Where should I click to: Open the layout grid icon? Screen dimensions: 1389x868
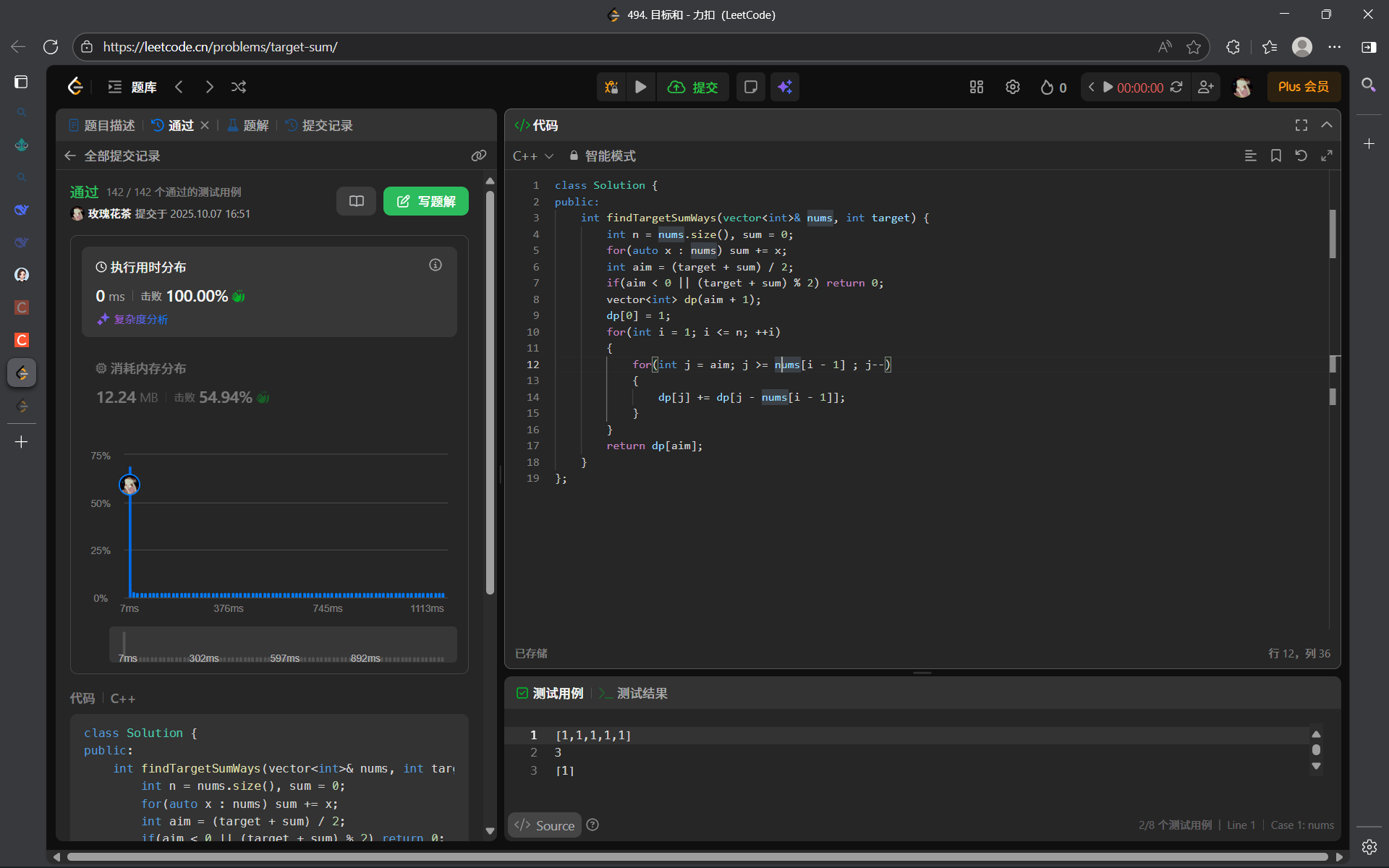point(977,87)
